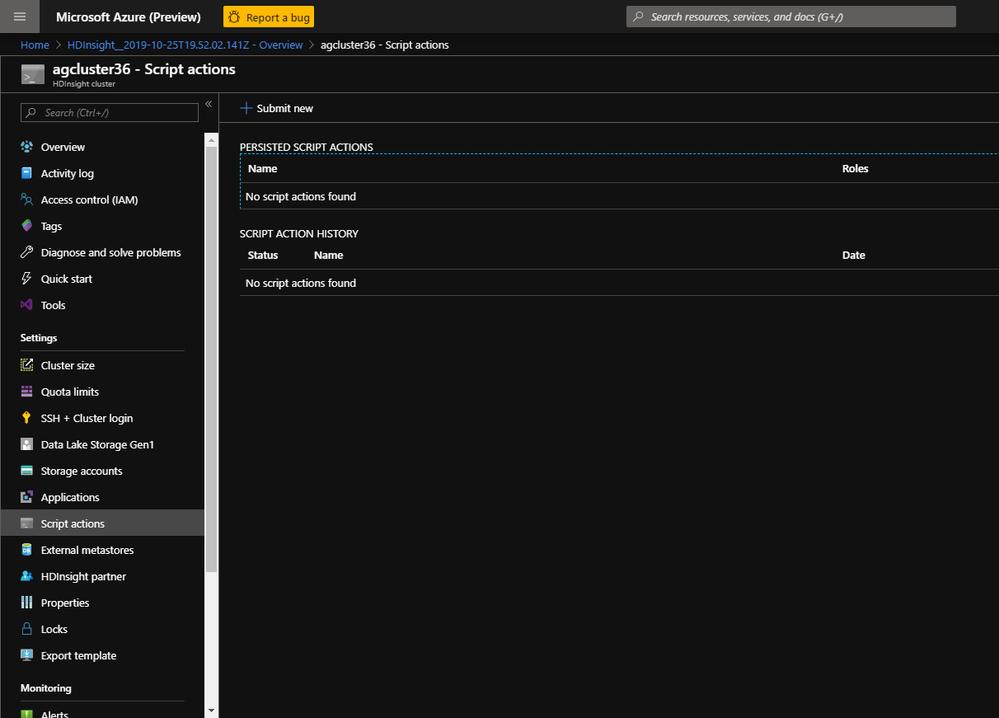The image size is (999, 718).
Task: Open Activity log icon
Action: click(27, 173)
